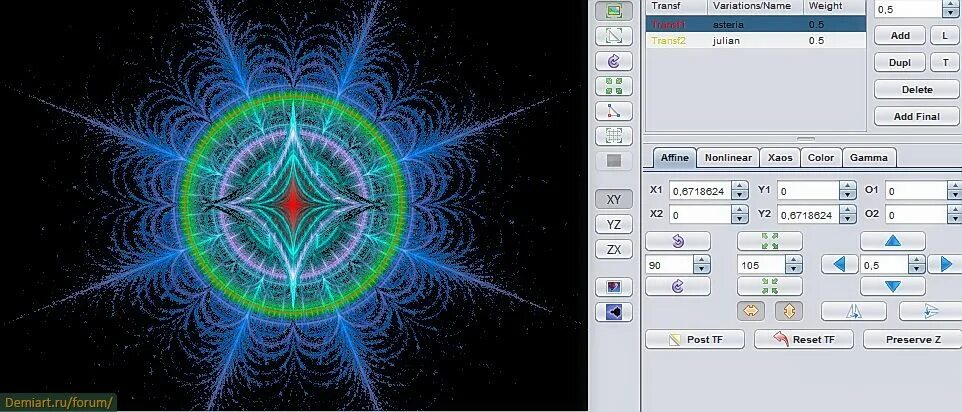Move triangle up with blue arrow
Screen dimensions: 962x412
893,241
